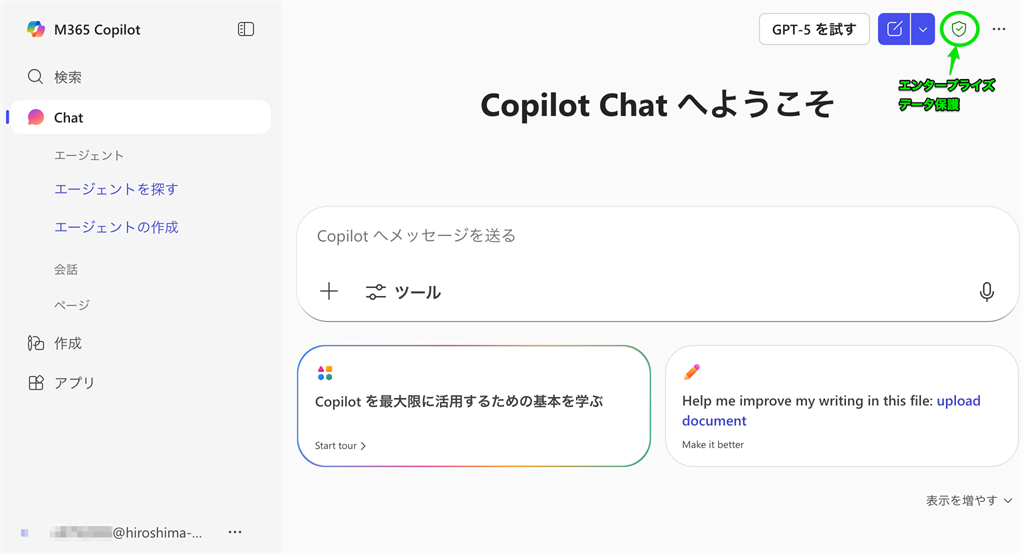The image size is (1023, 554).
Task: Select the Chat item in sidebar
Action: coord(68,117)
